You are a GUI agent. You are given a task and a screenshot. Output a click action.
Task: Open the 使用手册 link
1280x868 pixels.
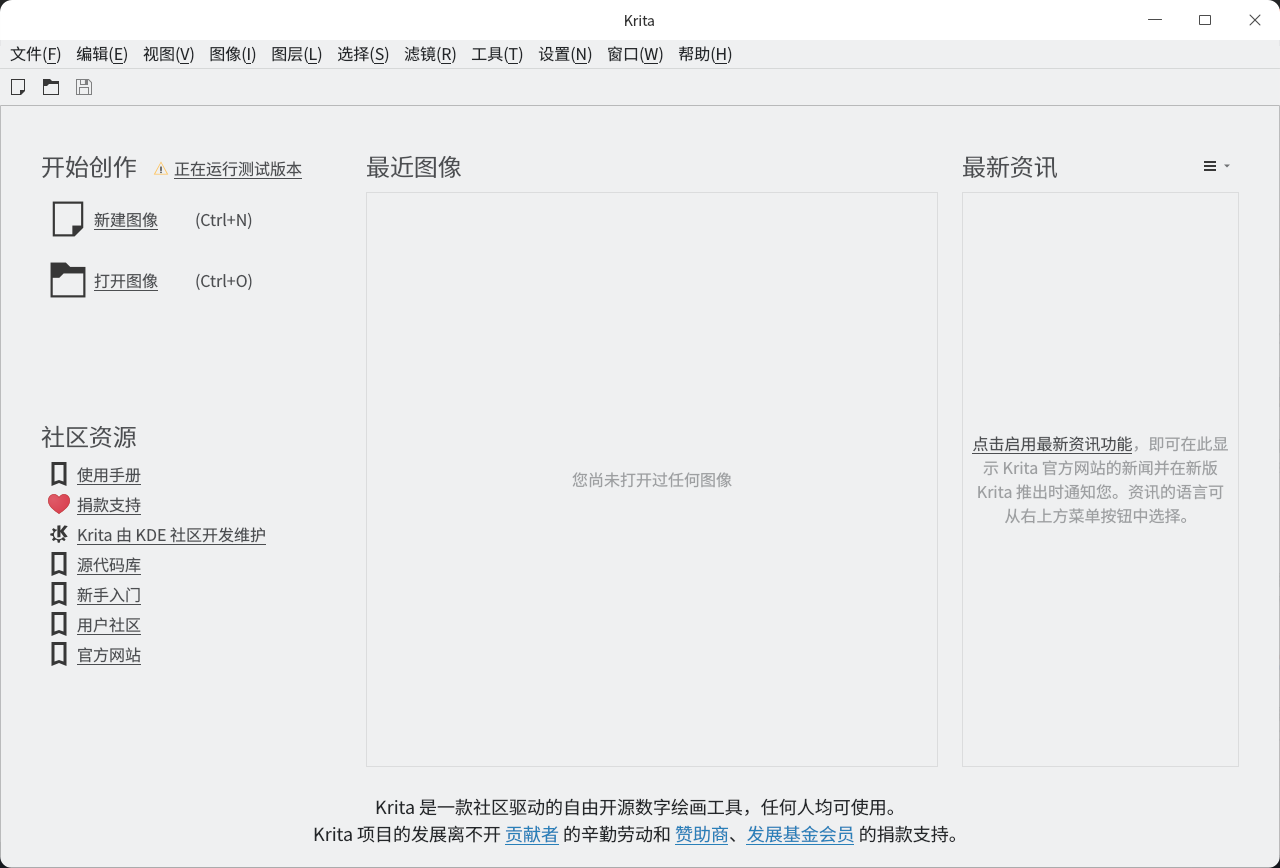109,475
